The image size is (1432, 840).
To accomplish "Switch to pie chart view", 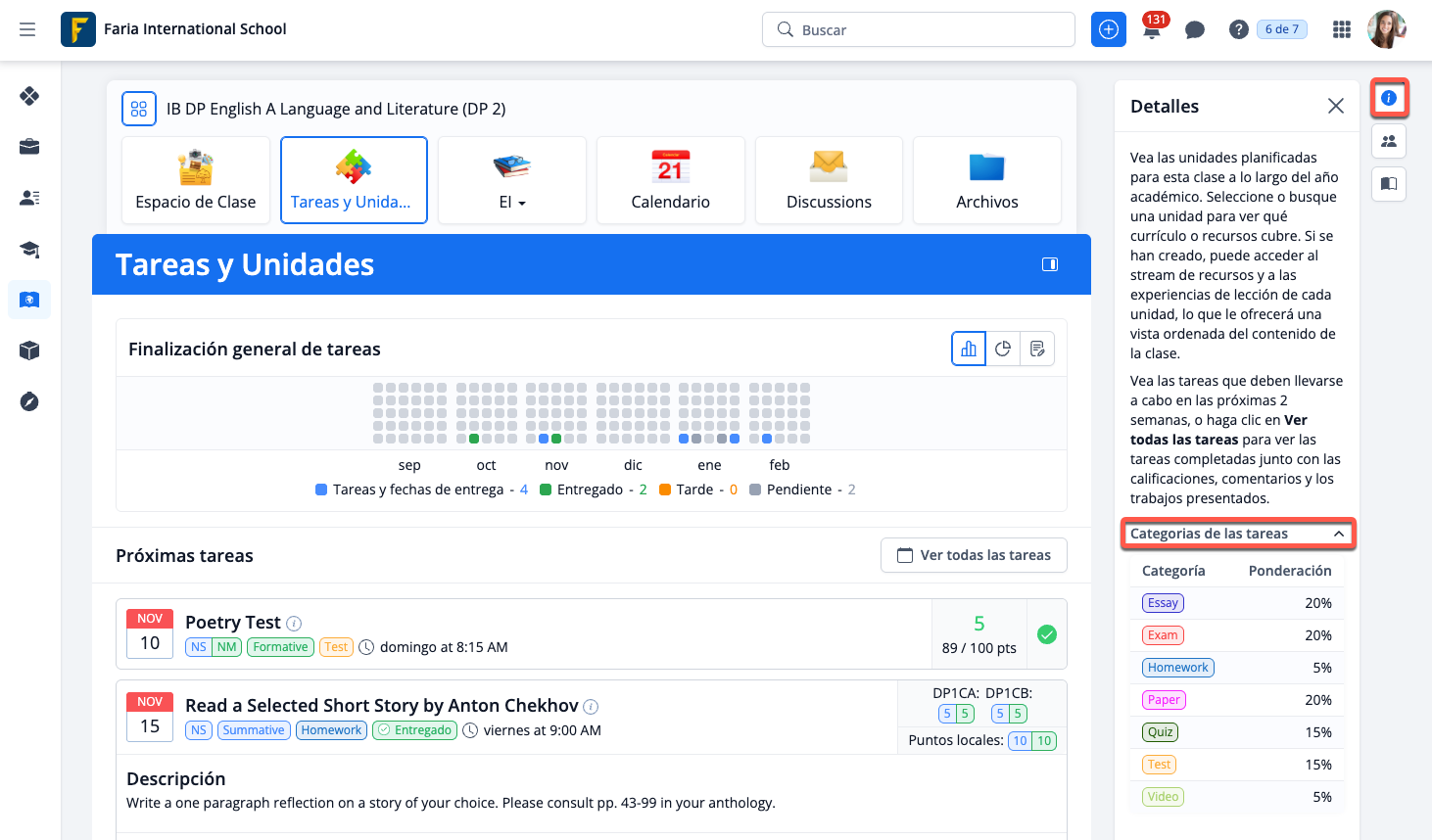I will [x=1003, y=349].
